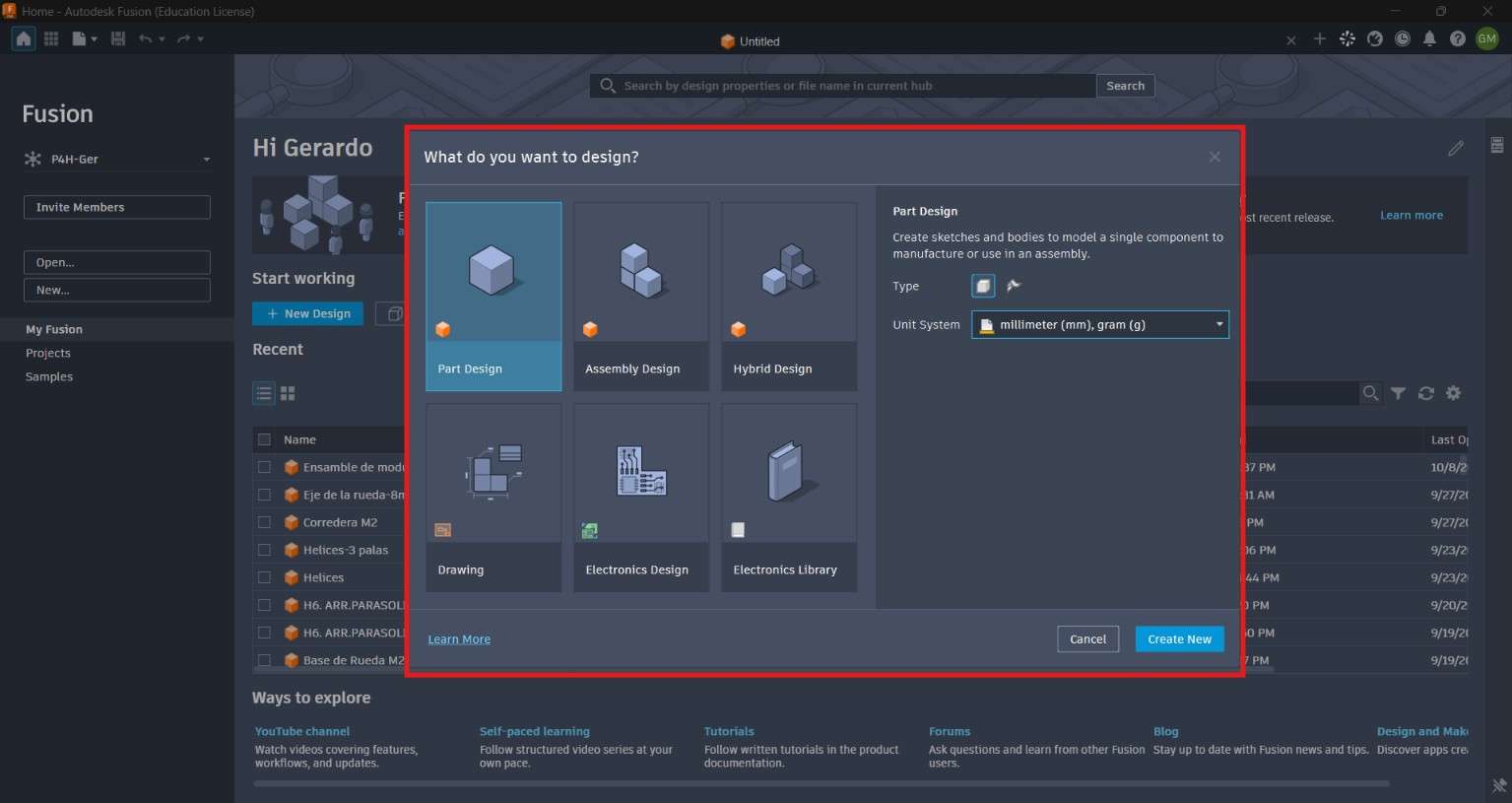Open the GM user profile avatar
Viewport: 1512px width, 803px height.
[1487, 38]
